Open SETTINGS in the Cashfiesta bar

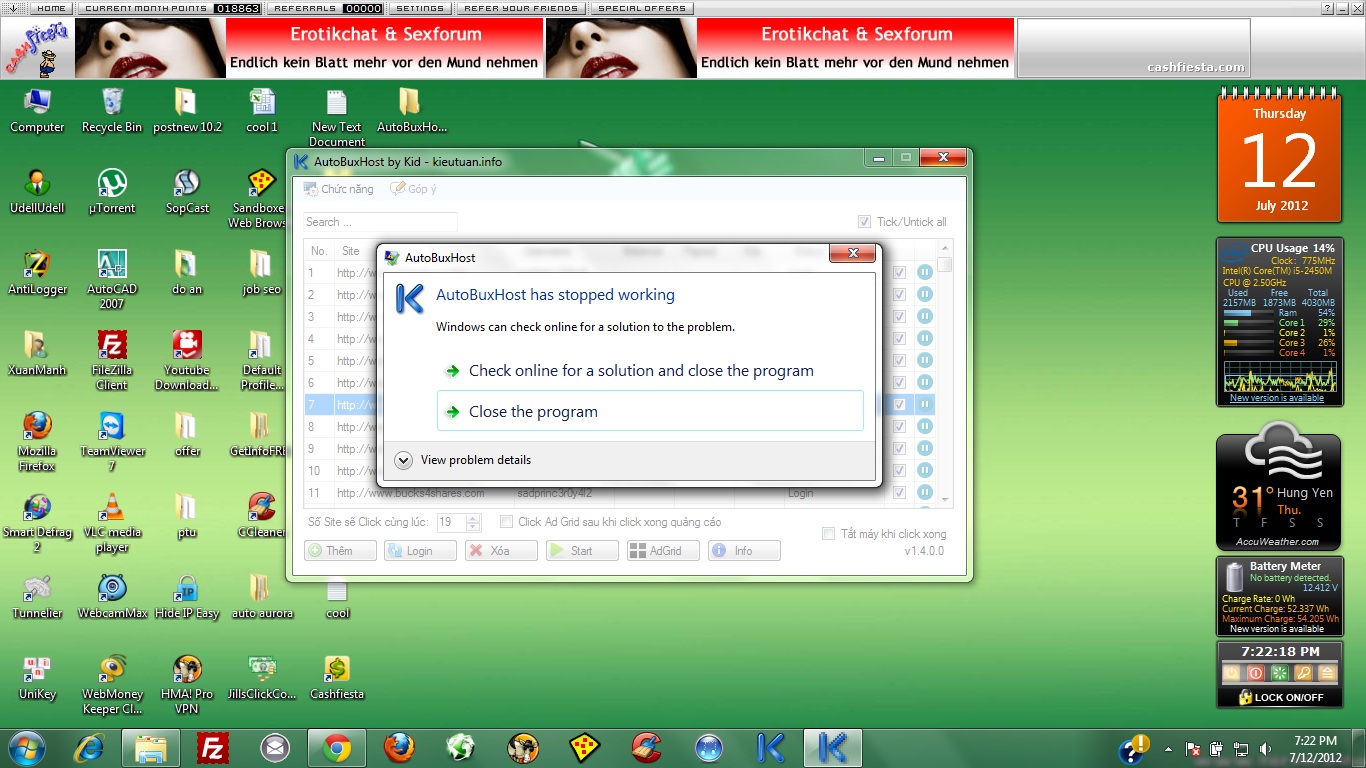(x=420, y=8)
